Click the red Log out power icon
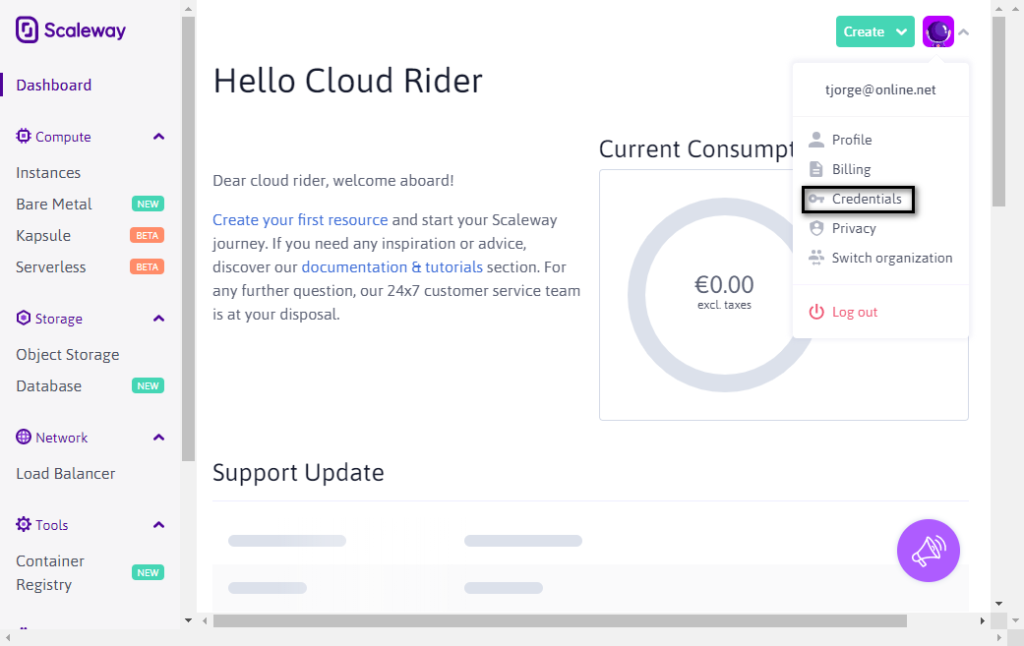This screenshot has width=1024, height=646. (816, 312)
